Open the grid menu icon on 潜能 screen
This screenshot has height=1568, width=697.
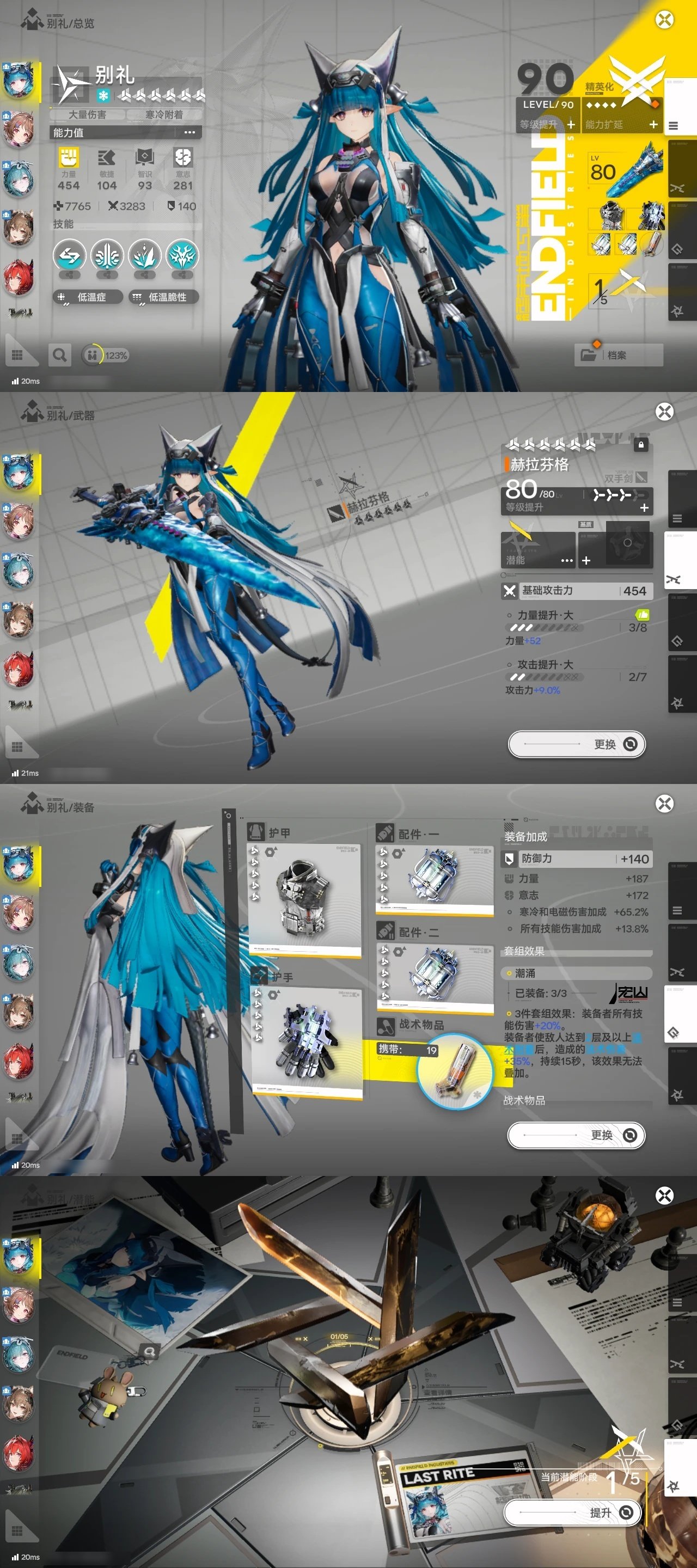click(17, 1530)
